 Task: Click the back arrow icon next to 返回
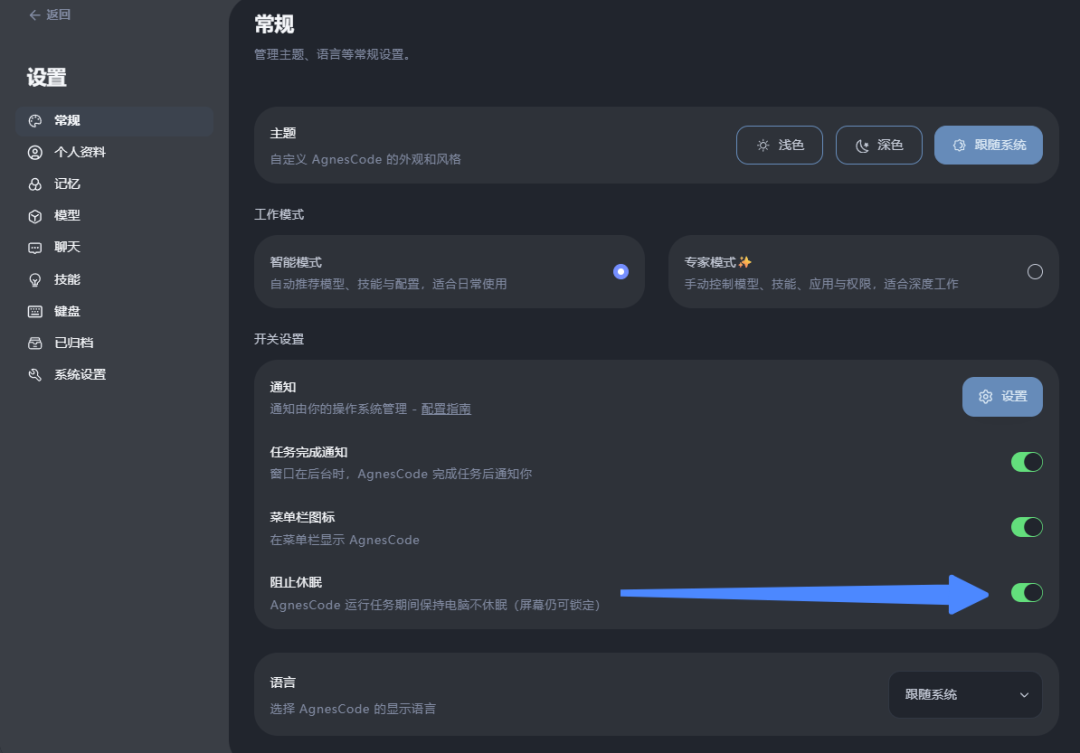[34, 14]
